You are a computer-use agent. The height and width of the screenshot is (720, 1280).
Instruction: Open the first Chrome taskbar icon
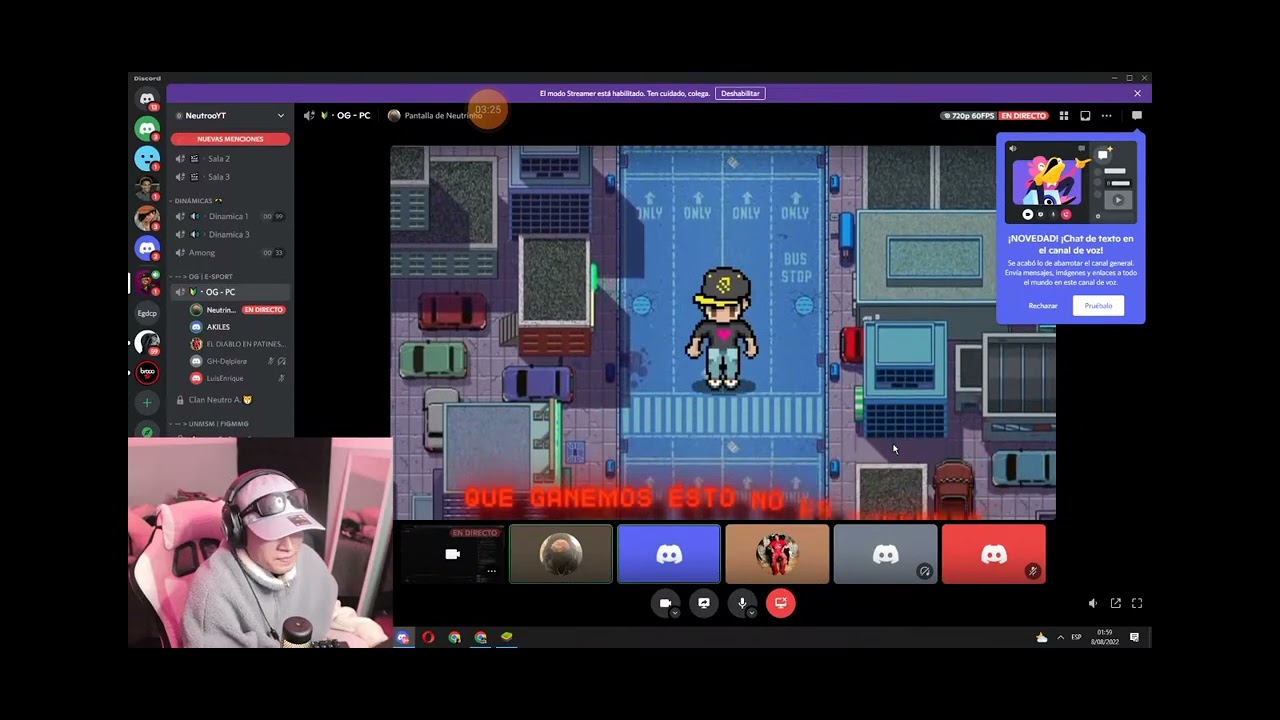click(455, 637)
